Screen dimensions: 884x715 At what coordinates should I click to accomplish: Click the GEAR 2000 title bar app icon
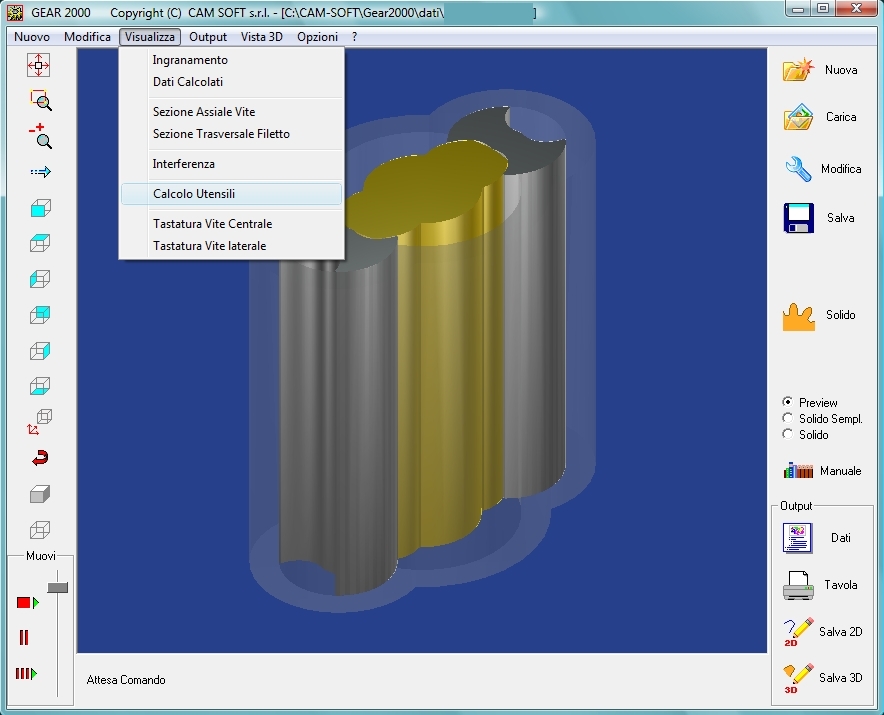pos(15,12)
